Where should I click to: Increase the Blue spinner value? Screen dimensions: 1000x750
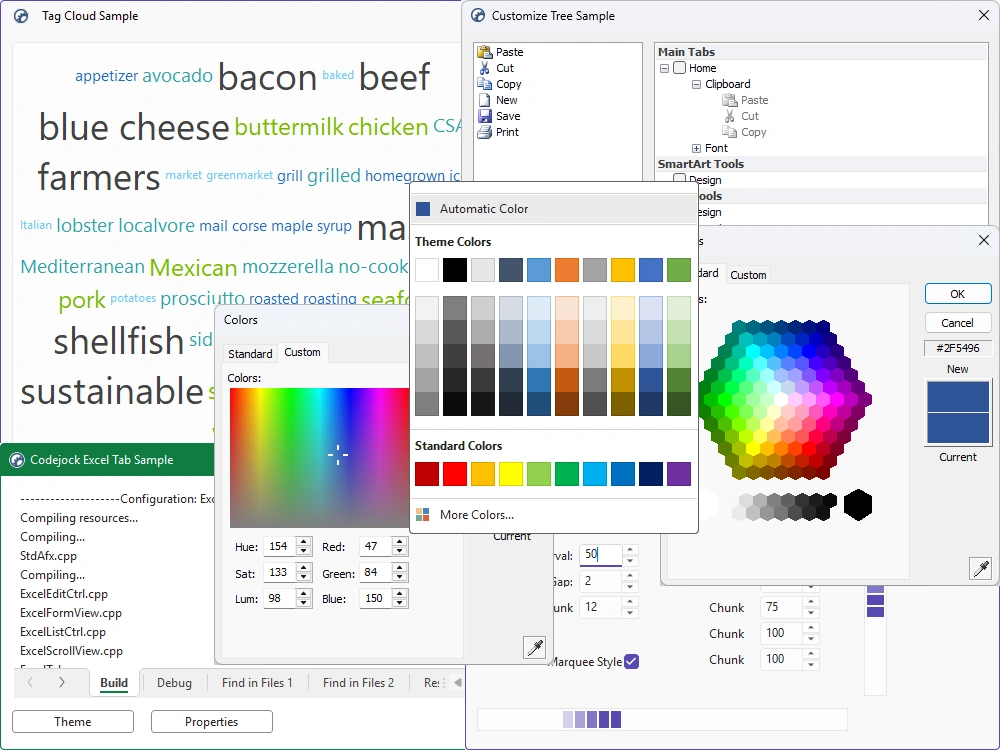[400, 594]
